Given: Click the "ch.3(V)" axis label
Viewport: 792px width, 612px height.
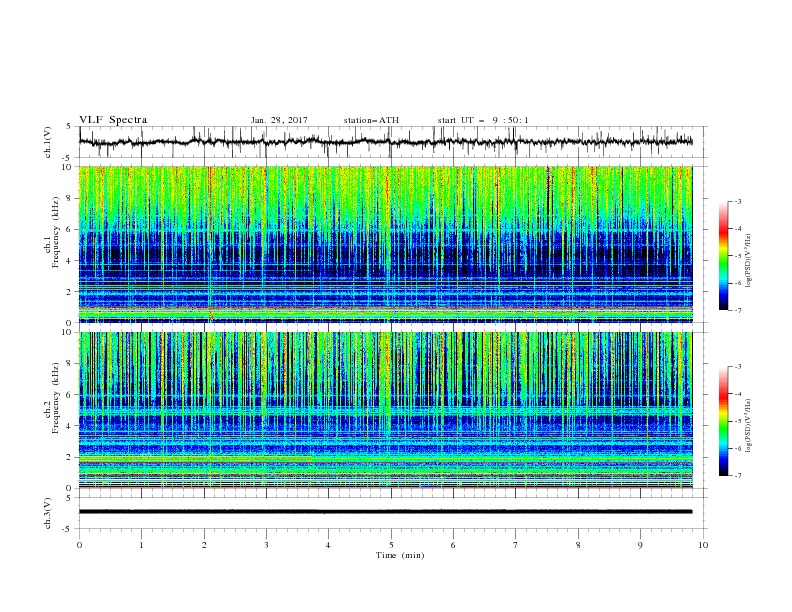Looking at the screenshot, I should point(48,513).
